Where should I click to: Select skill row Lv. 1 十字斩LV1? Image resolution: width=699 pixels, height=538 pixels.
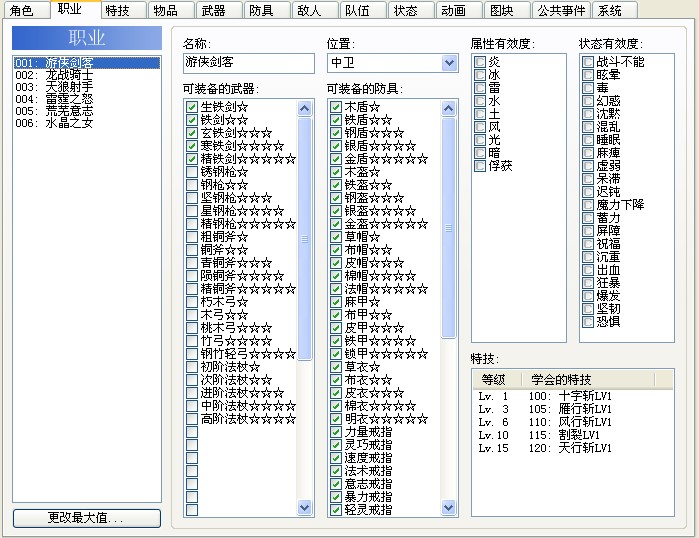pos(572,396)
